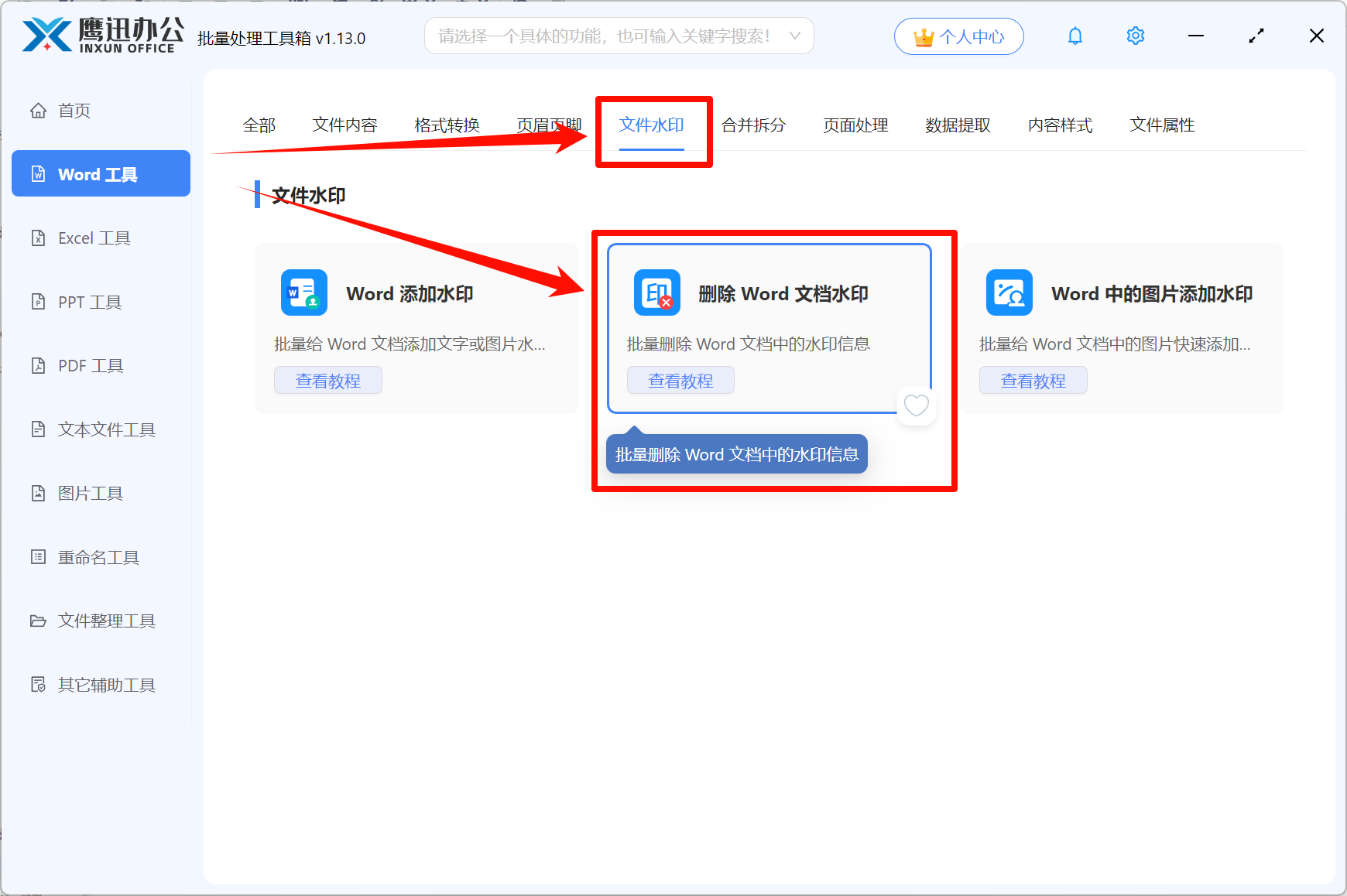Select Excel 工具 in the sidebar
The height and width of the screenshot is (896, 1347).
pos(94,238)
